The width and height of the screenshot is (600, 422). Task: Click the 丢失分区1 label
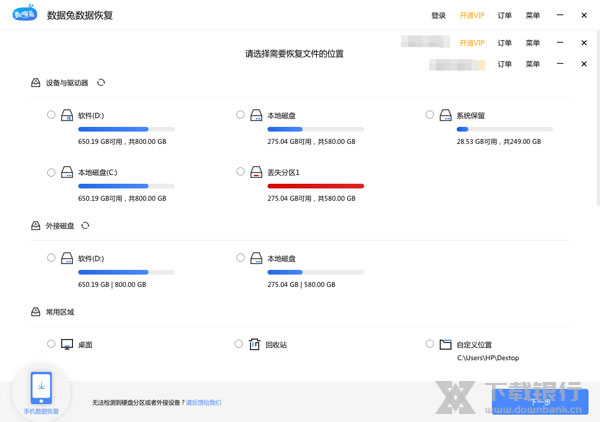(283, 173)
